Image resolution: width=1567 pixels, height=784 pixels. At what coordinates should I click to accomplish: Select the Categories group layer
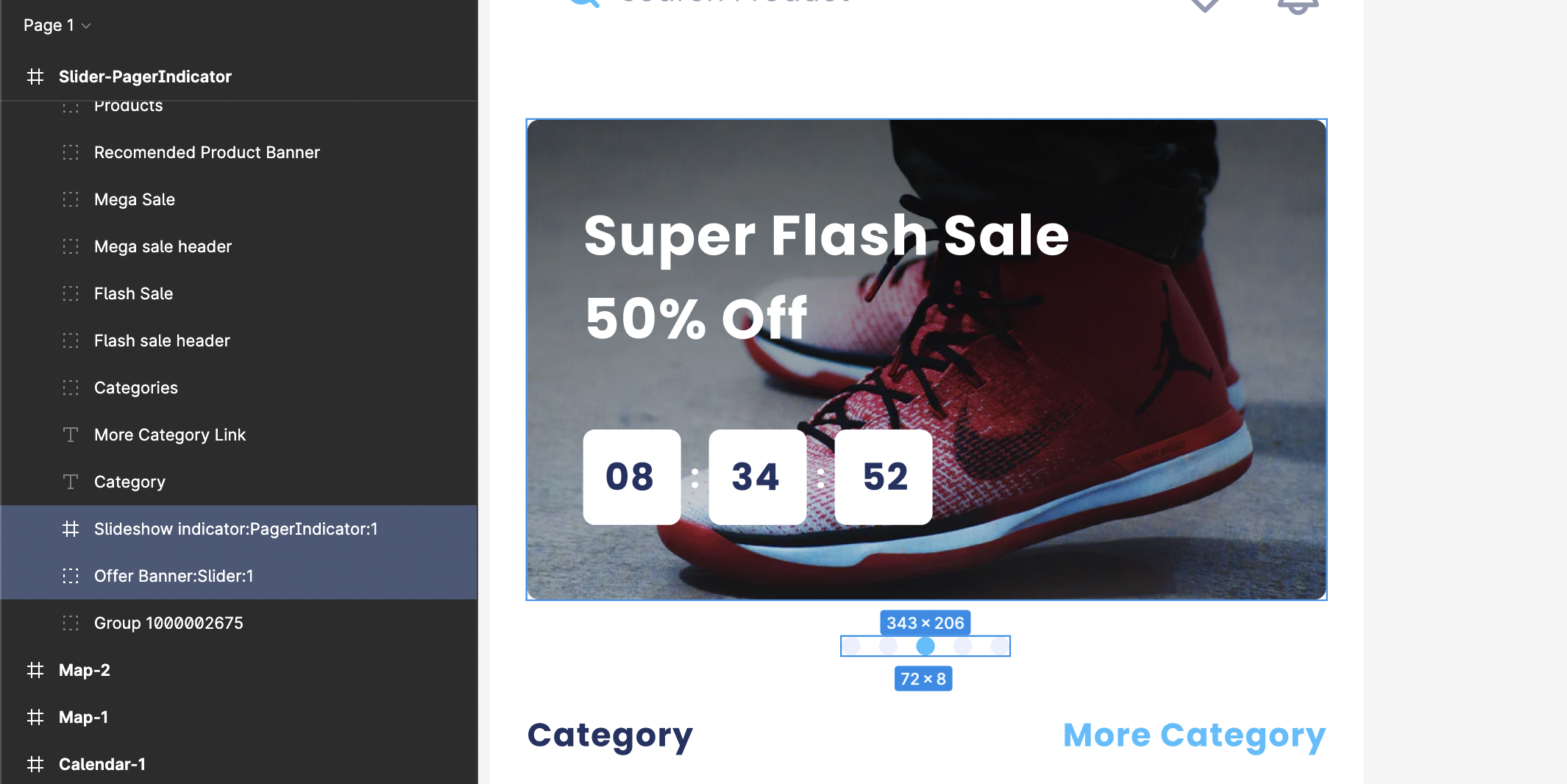(239, 388)
